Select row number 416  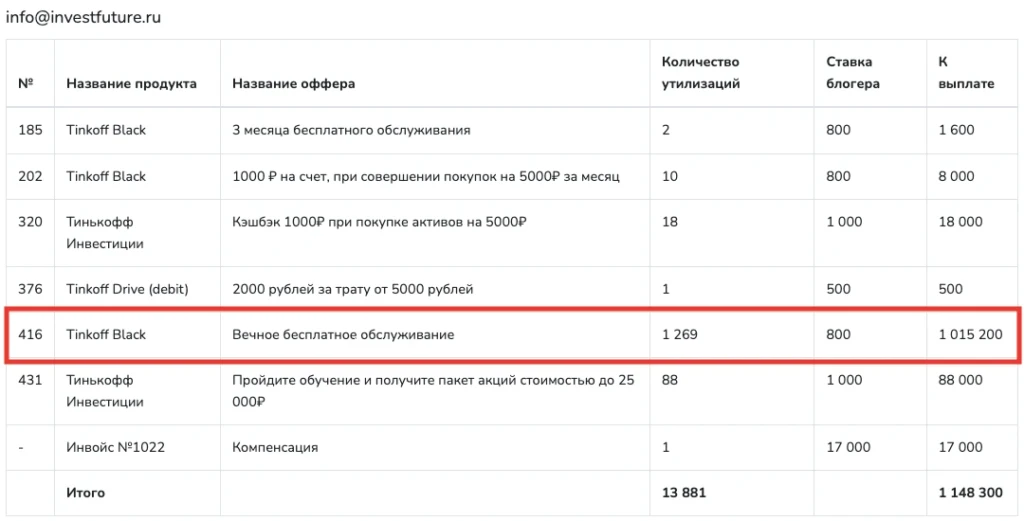point(30,335)
